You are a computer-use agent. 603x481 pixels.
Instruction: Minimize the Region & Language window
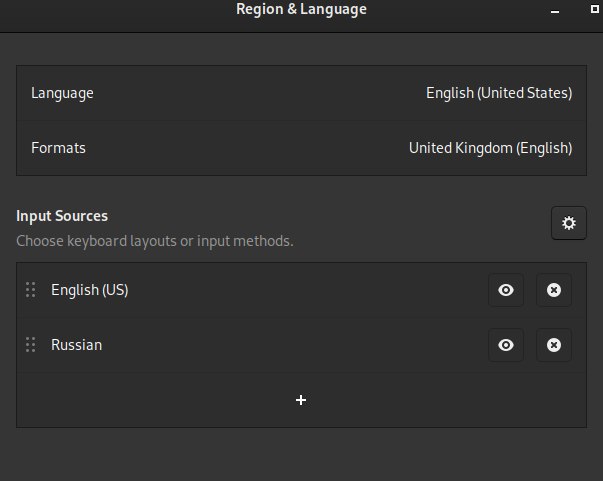coord(555,12)
